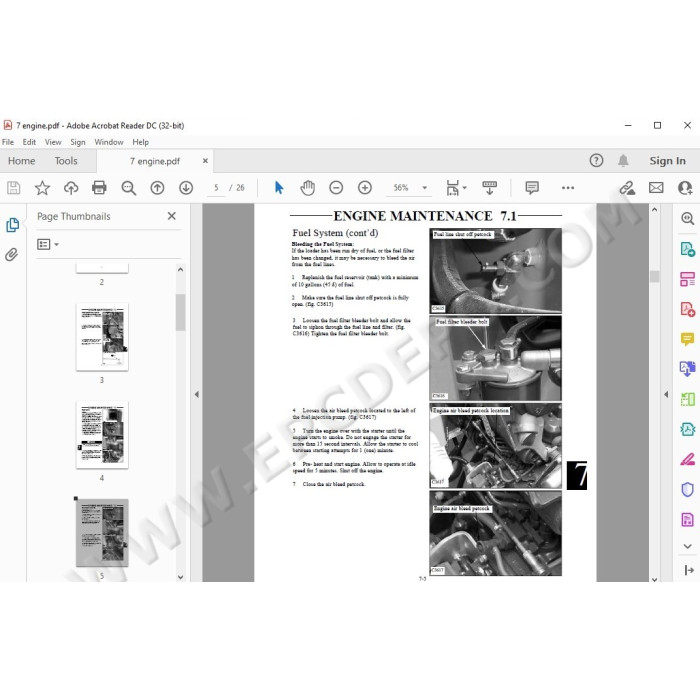Open the fit page options dropdown

(464, 188)
